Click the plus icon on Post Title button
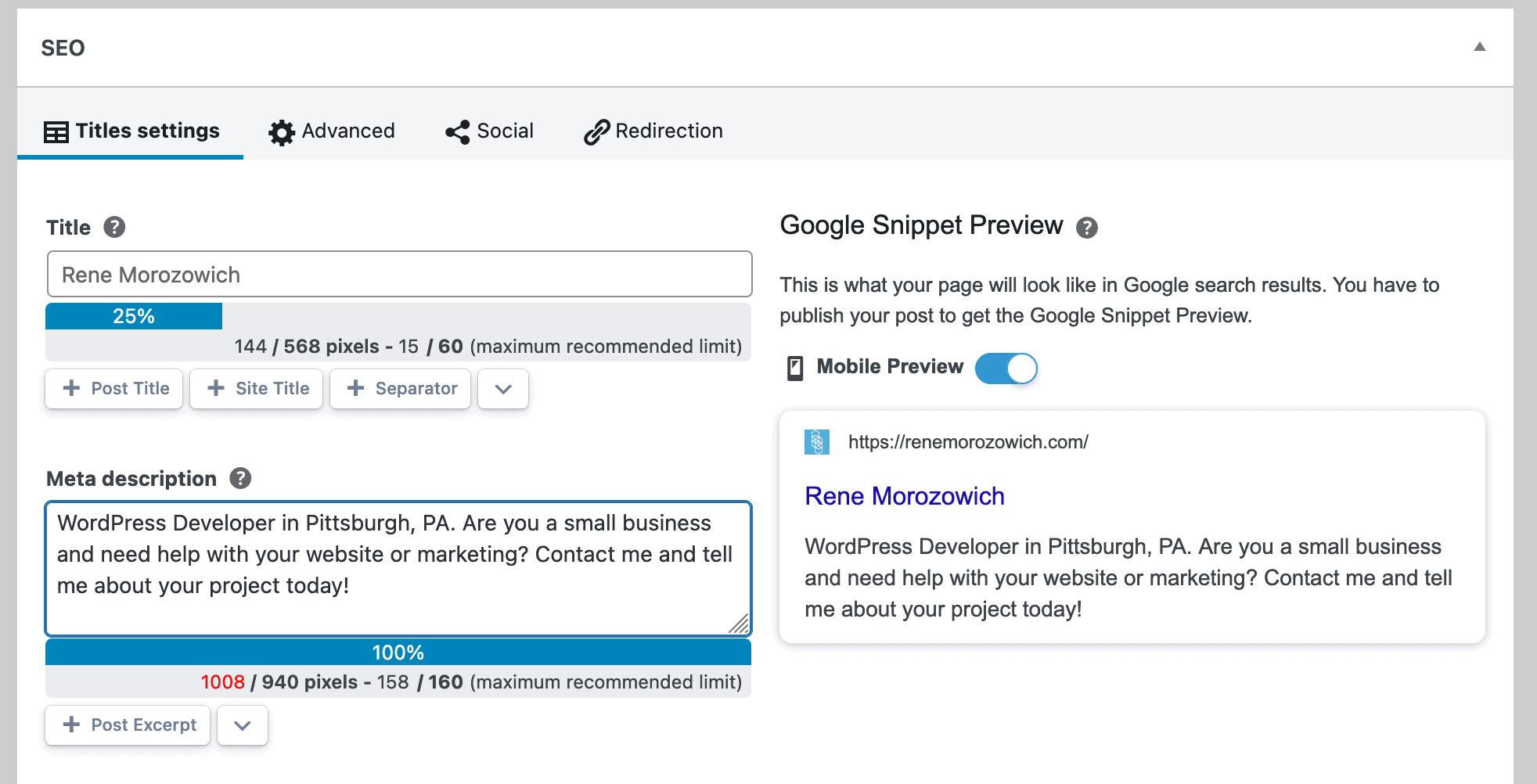Viewport: 1537px width, 784px height. pos(71,388)
